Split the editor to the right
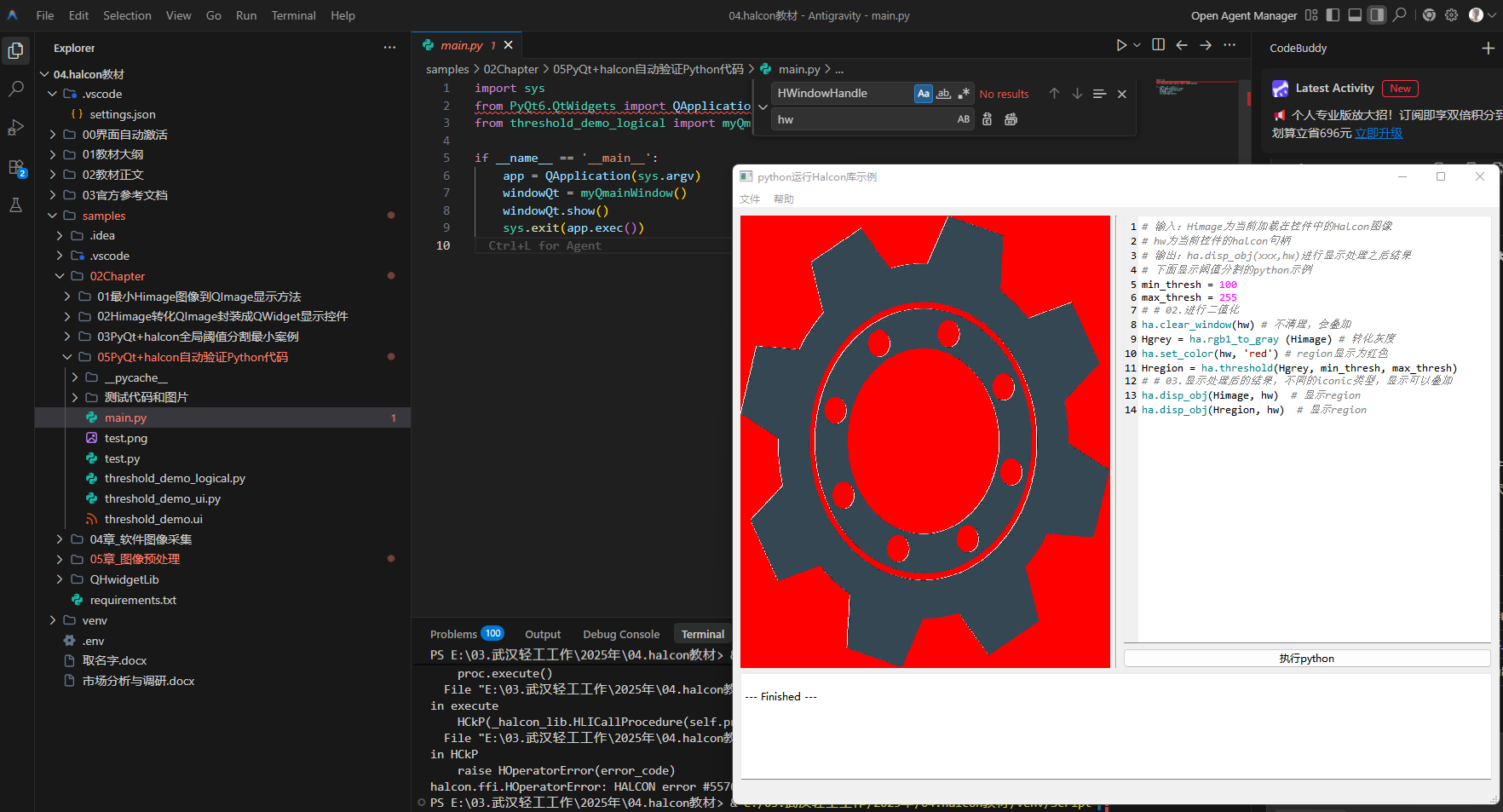1503x812 pixels. (1158, 45)
